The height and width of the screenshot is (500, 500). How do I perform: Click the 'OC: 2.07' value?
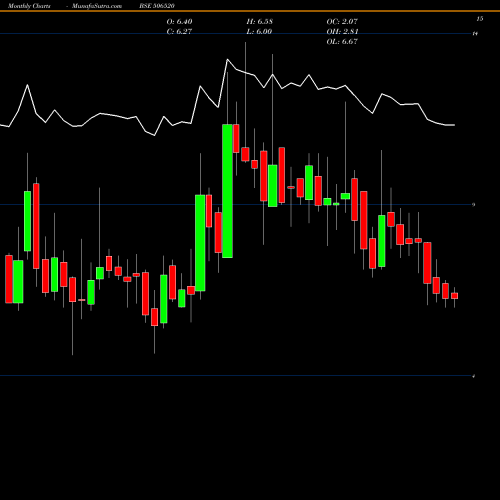(x=342, y=22)
